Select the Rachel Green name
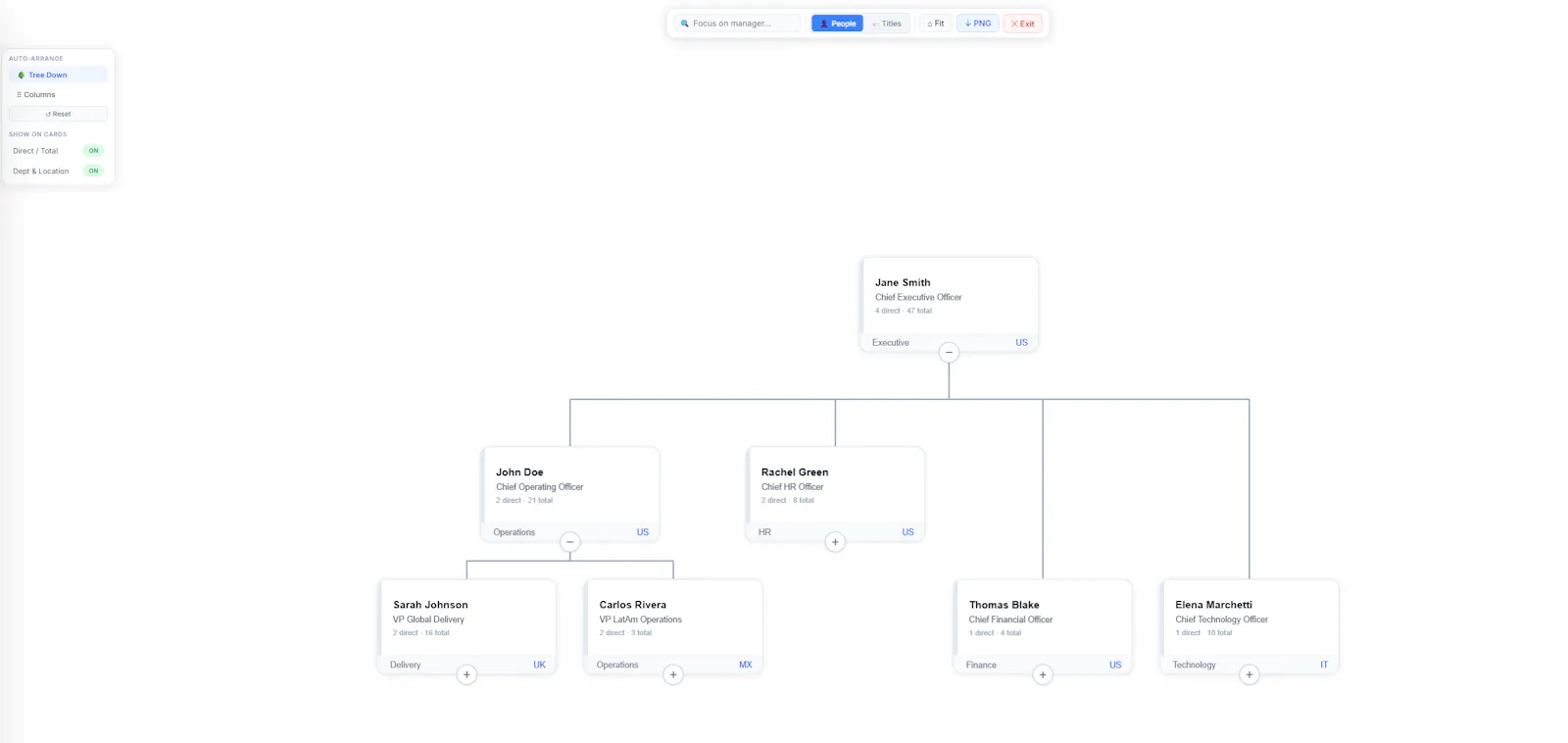Image resolution: width=1568 pixels, height=743 pixels. click(795, 472)
